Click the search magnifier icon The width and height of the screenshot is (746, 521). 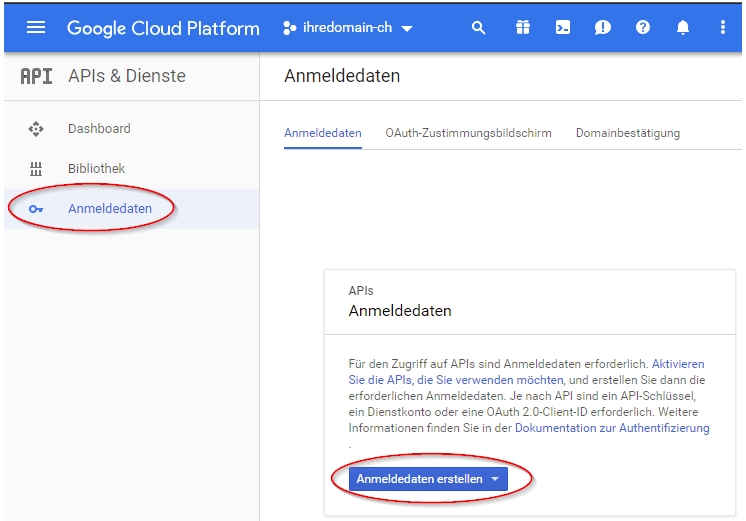pyautogui.click(x=479, y=28)
